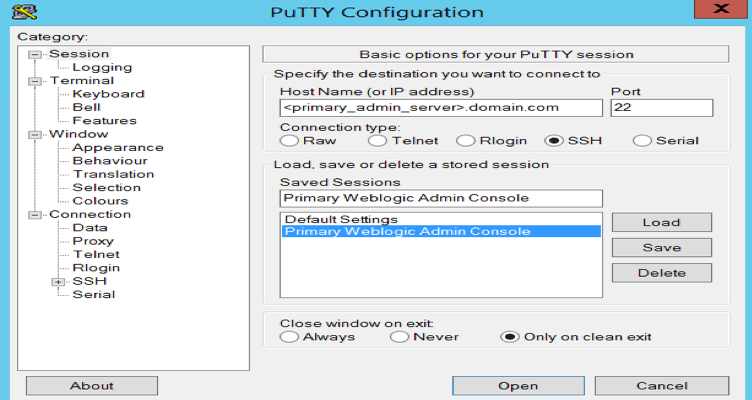Focus the Port number field
This screenshot has width=752, height=400.
coord(661,107)
